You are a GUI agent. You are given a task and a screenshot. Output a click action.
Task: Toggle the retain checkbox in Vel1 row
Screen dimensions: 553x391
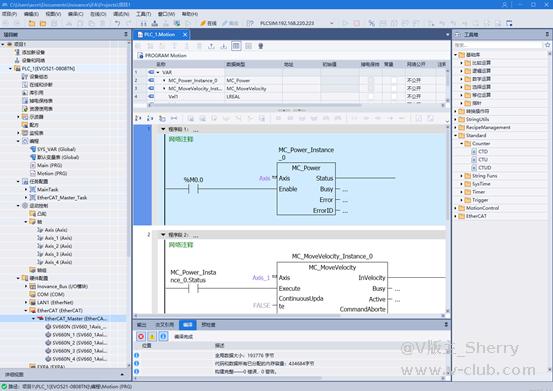pyautogui.click(x=371, y=96)
